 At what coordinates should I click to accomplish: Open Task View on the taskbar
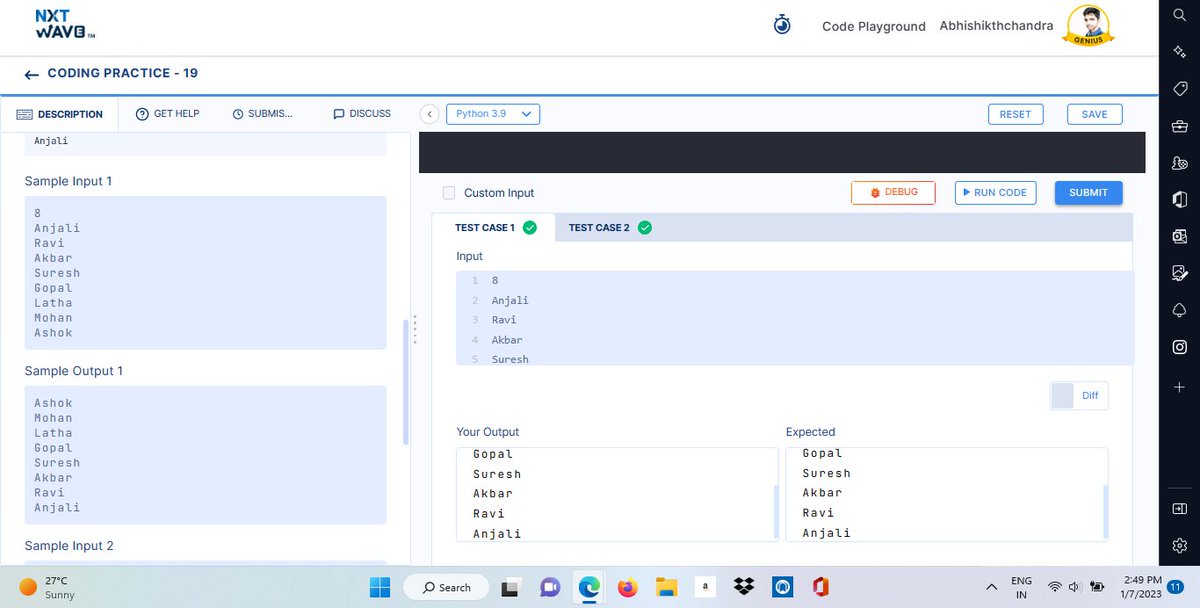511,587
